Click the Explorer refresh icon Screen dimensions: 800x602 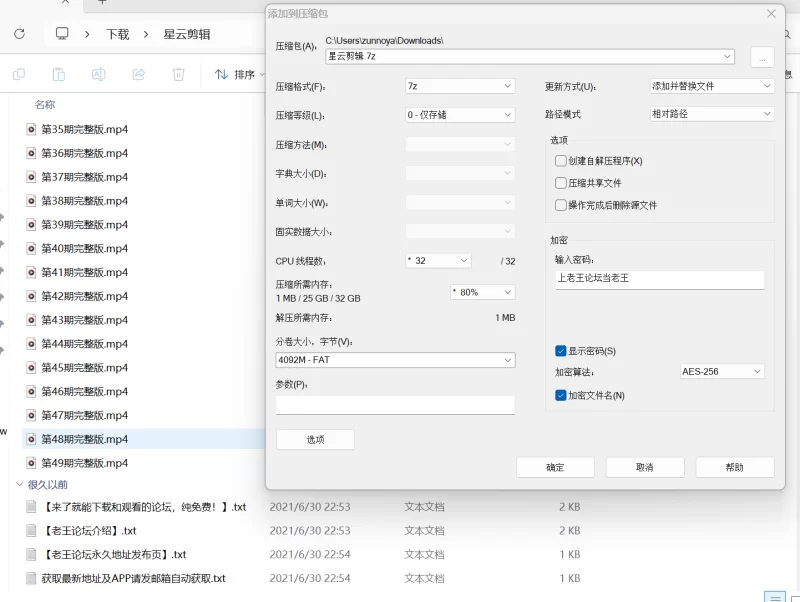point(19,34)
